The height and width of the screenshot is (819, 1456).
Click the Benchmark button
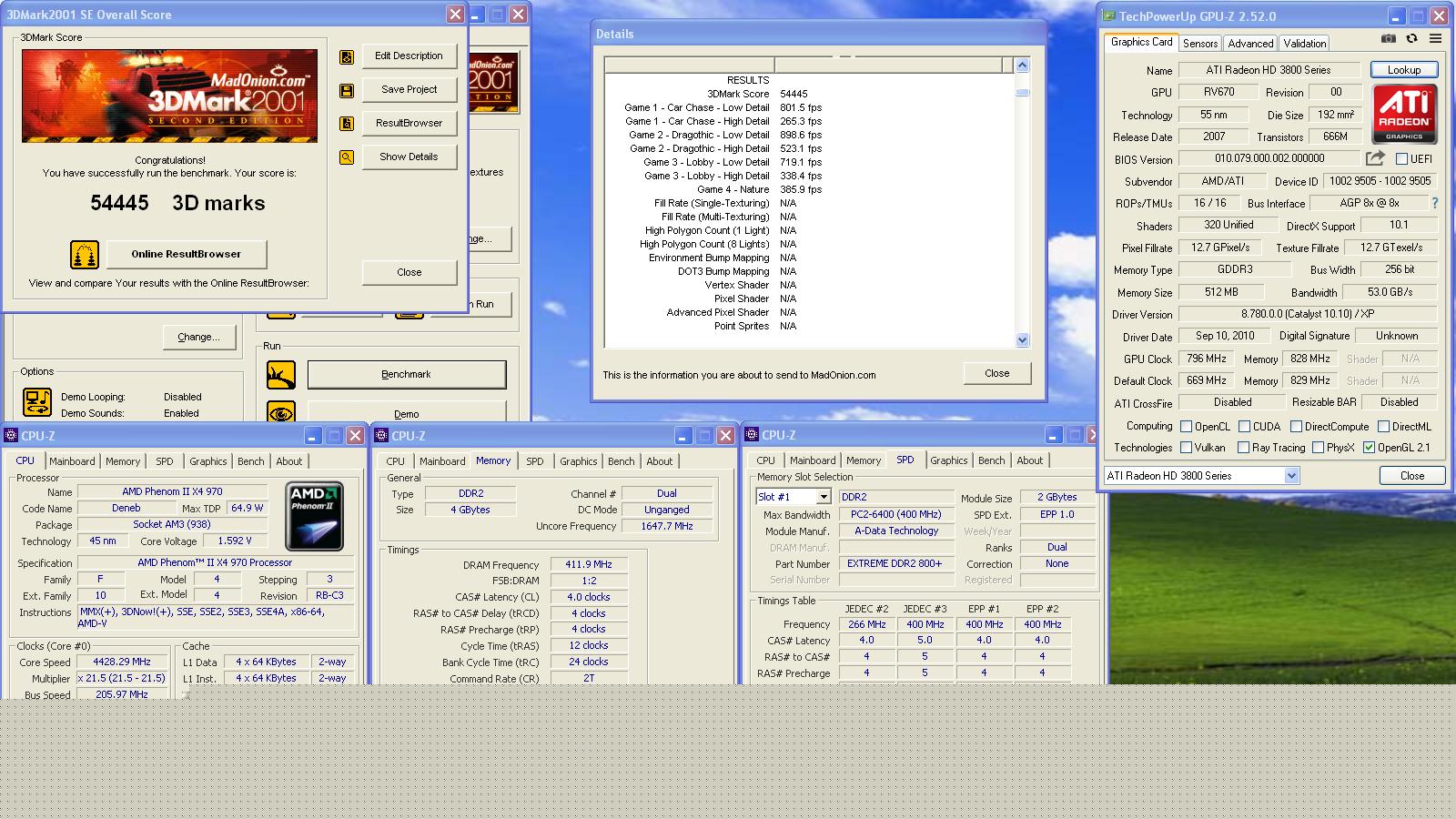[x=406, y=374]
